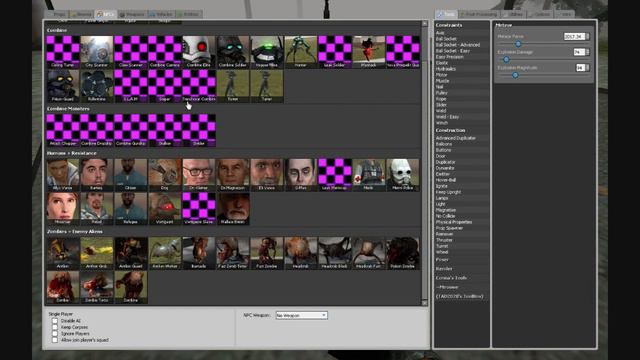Adjust the Meteor Force slider

pos(518,44)
